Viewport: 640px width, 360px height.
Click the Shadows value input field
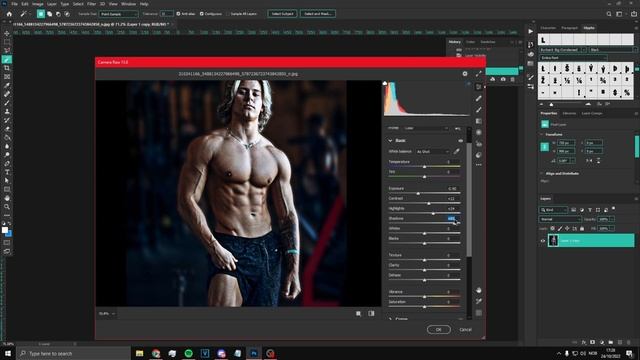pyautogui.click(x=451, y=218)
